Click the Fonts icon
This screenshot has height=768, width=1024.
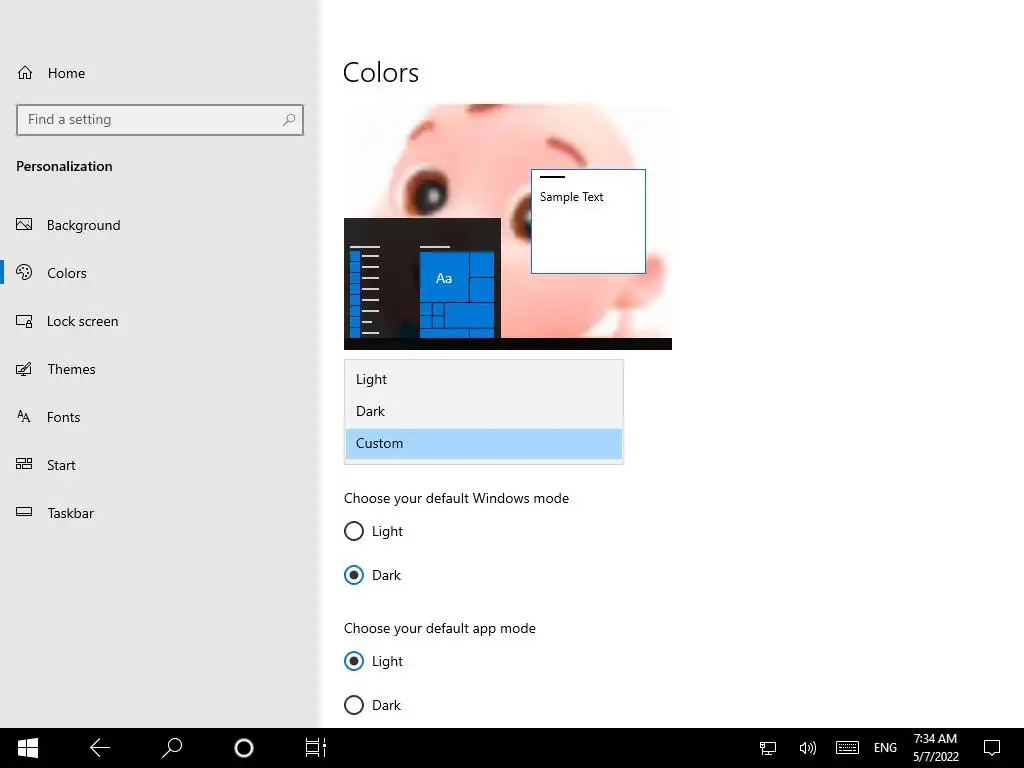click(24, 417)
